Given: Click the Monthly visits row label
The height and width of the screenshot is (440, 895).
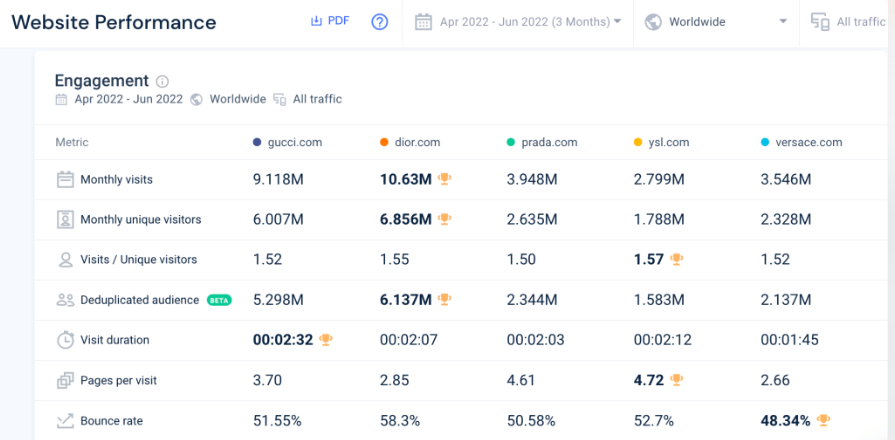Looking at the screenshot, I should pyautogui.click(x=116, y=180).
